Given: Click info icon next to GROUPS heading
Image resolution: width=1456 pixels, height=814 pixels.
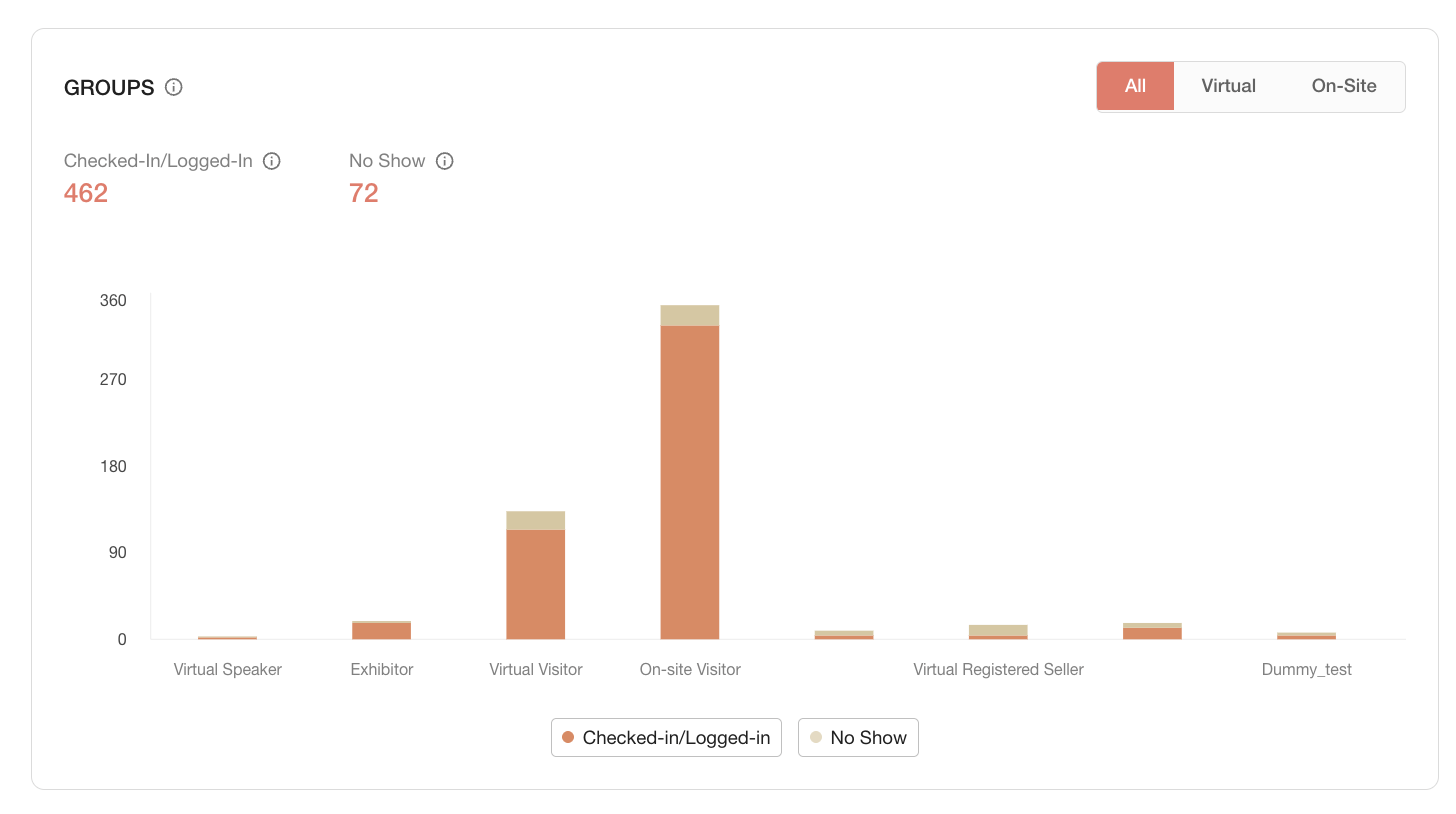Looking at the screenshot, I should (174, 87).
